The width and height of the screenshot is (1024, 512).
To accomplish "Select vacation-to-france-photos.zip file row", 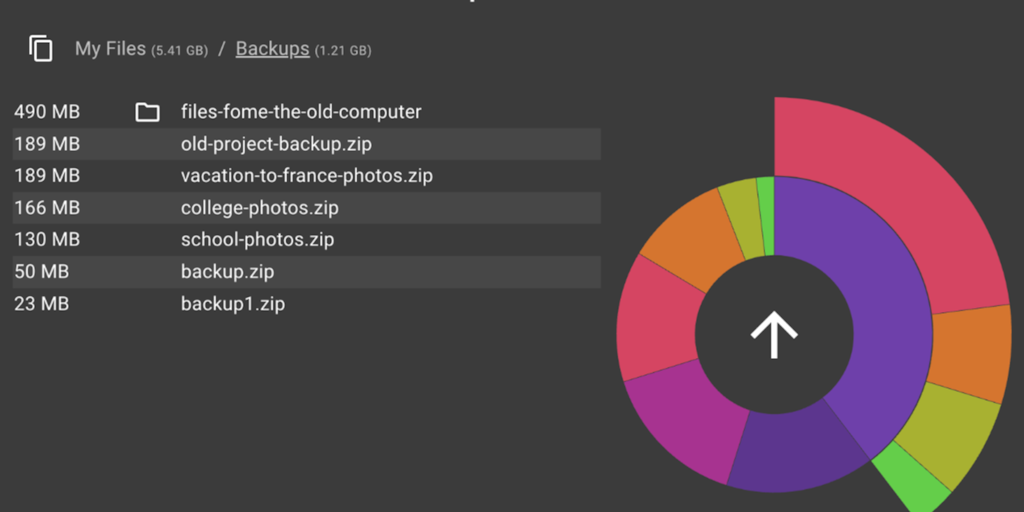I will [x=306, y=176].
